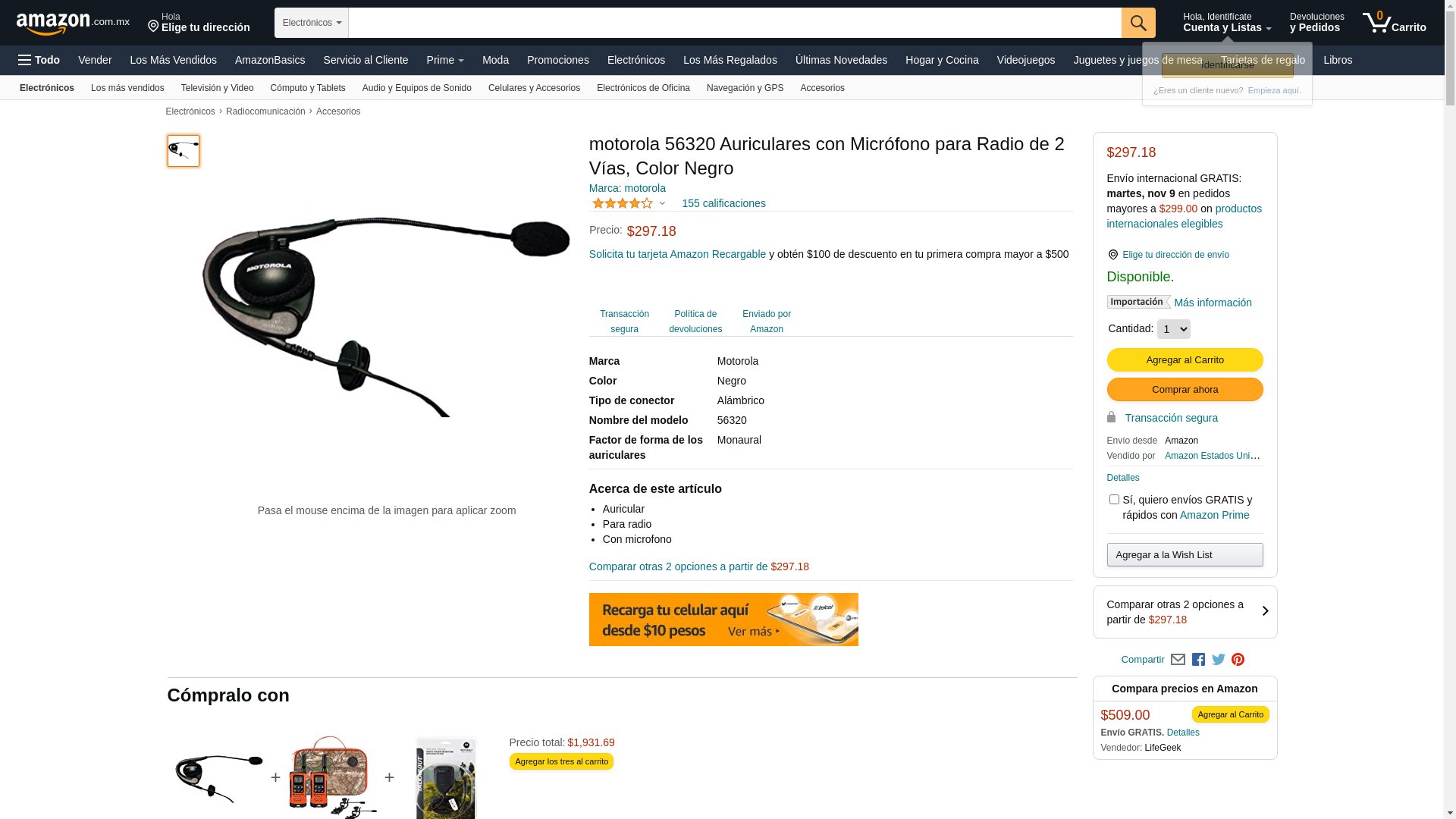Image resolution: width=1456 pixels, height=819 pixels.
Task: Expand Comparar otras 2 opciones chevron
Action: (1265, 611)
